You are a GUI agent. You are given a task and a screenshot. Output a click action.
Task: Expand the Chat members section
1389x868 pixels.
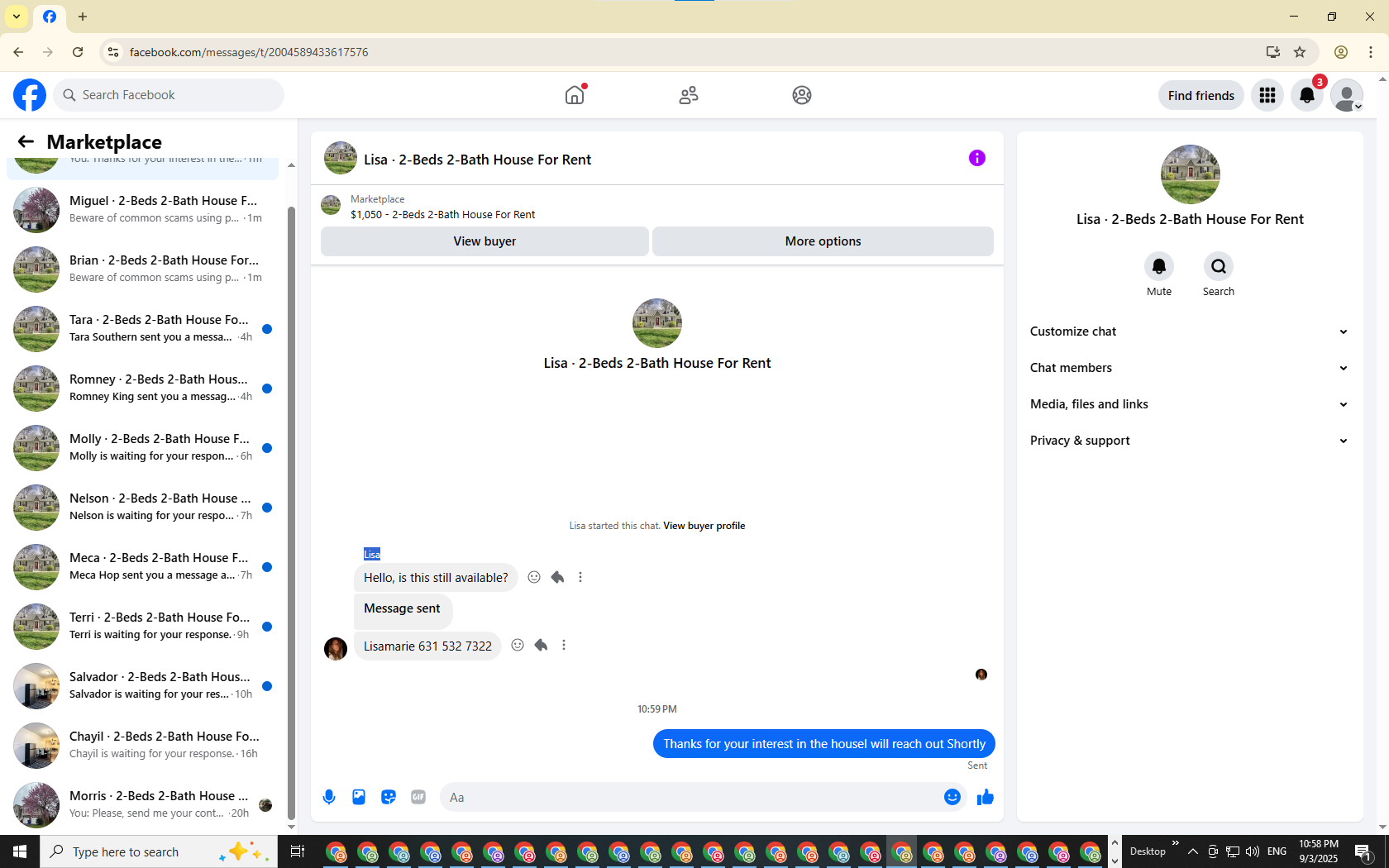pyautogui.click(x=1190, y=368)
